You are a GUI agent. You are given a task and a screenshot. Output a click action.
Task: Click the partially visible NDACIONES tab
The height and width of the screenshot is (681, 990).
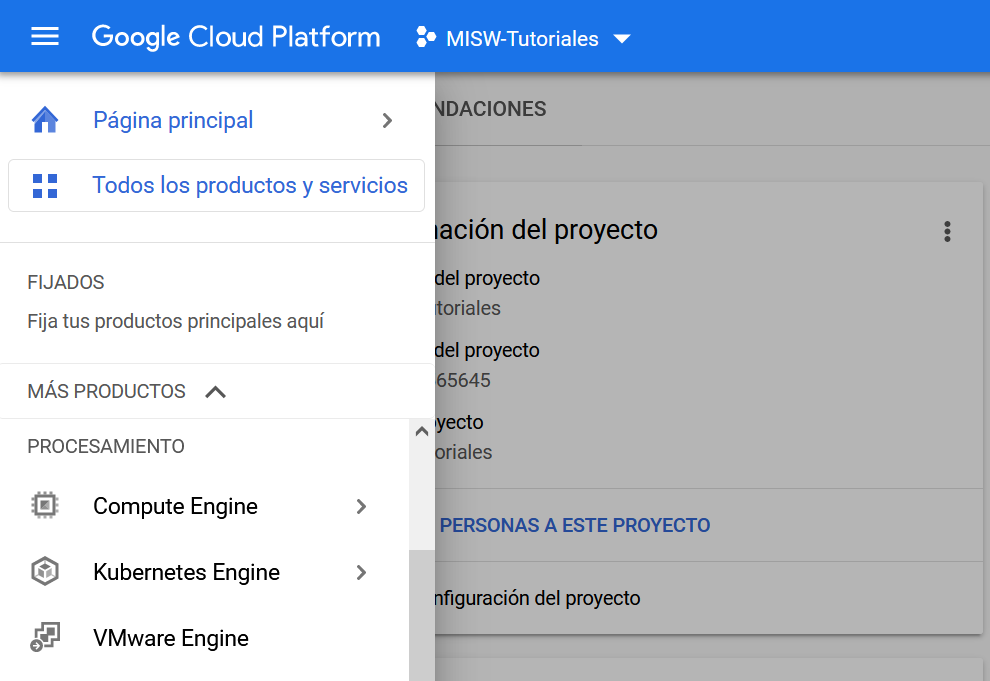pyautogui.click(x=490, y=109)
